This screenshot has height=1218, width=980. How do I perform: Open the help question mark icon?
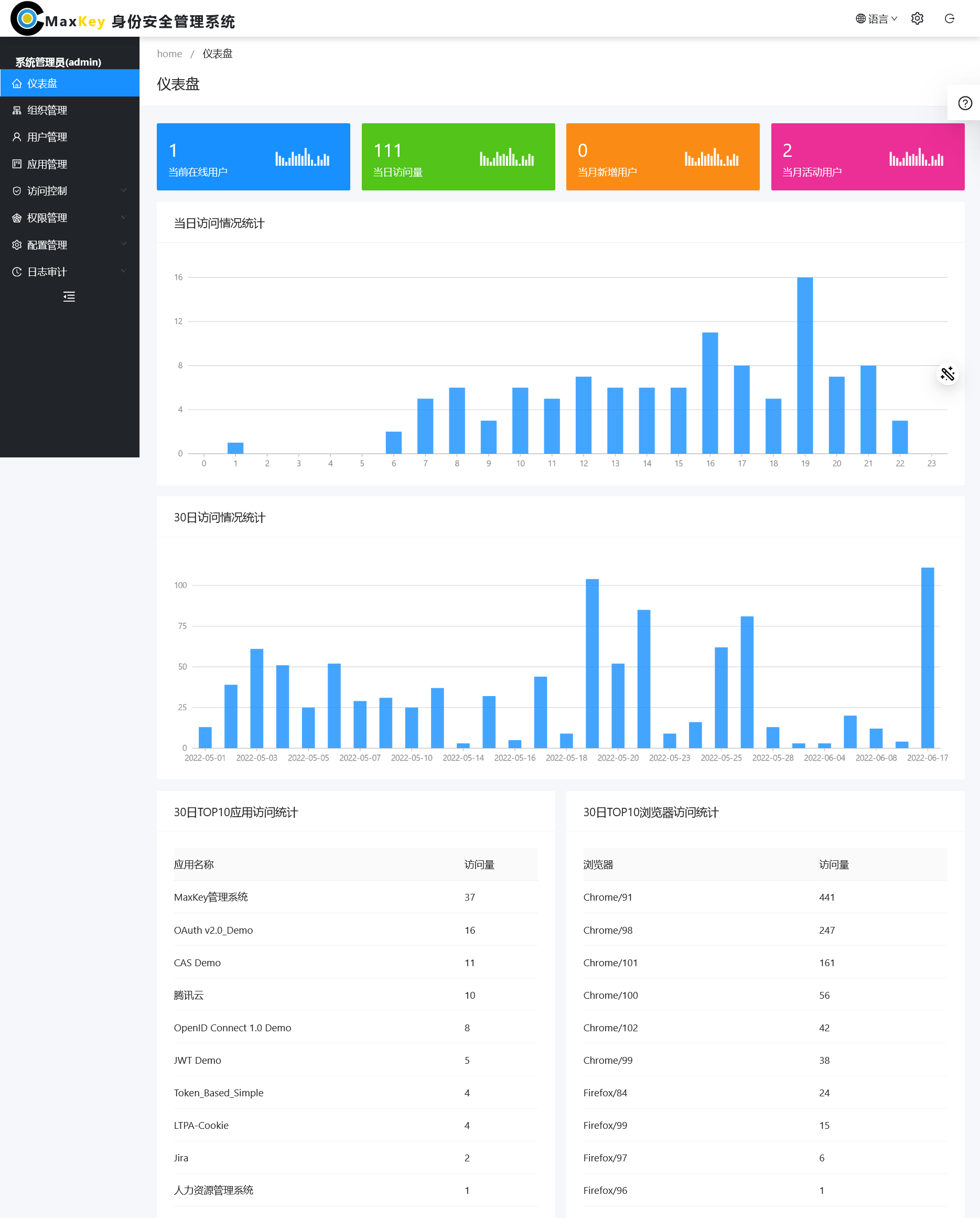click(965, 103)
